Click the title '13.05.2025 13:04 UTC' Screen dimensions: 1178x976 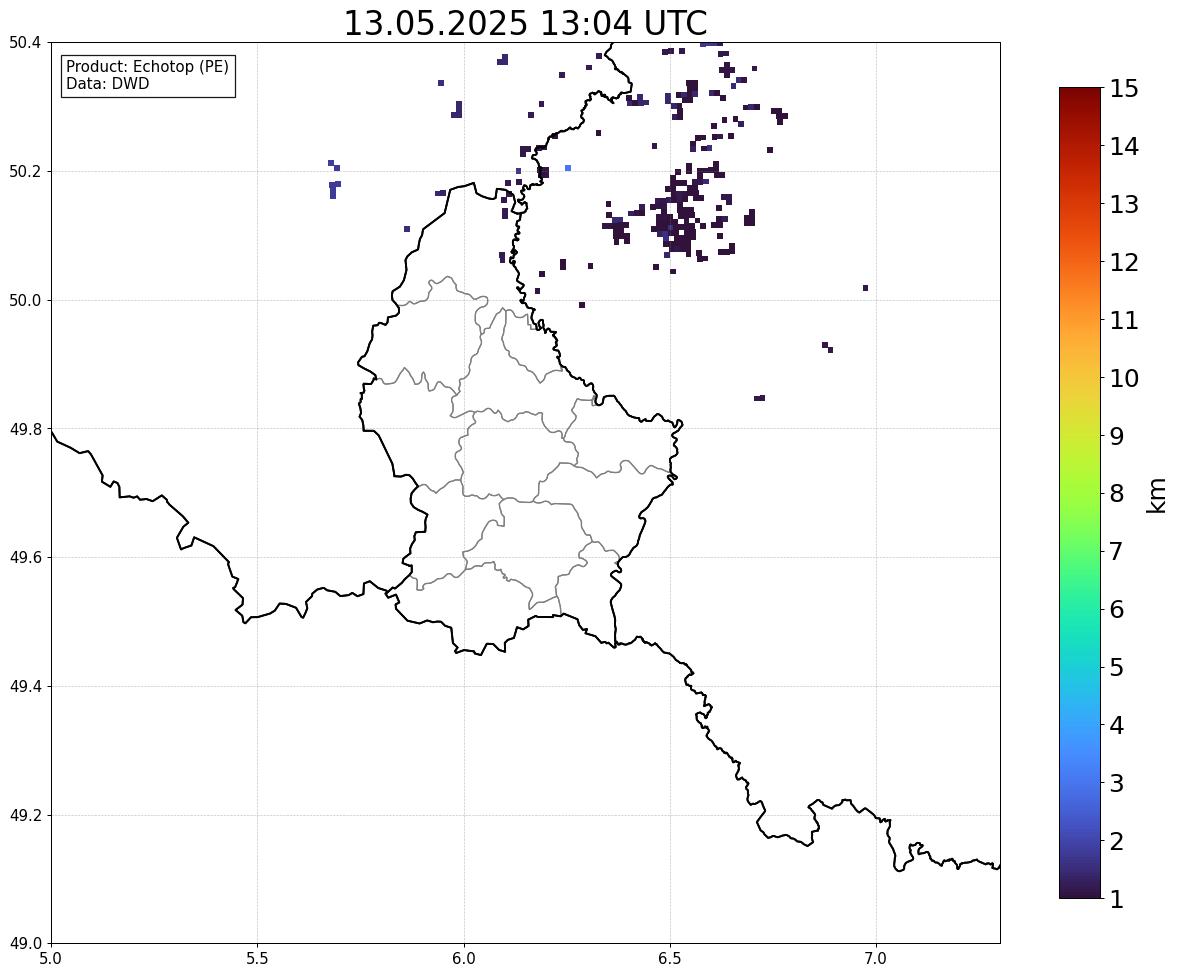tap(525, 23)
